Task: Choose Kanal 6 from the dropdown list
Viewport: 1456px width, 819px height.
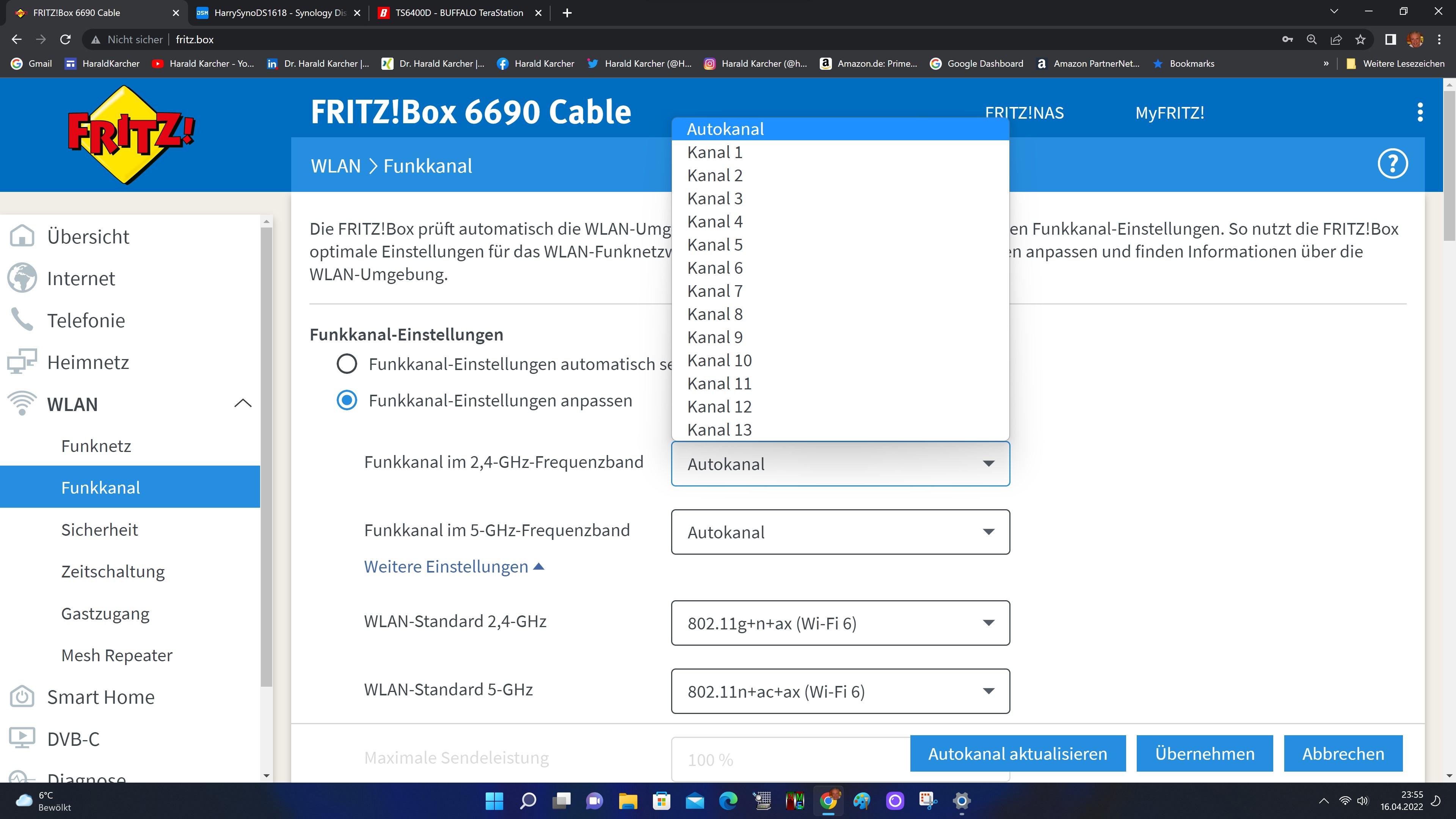Action: (x=715, y=268)
